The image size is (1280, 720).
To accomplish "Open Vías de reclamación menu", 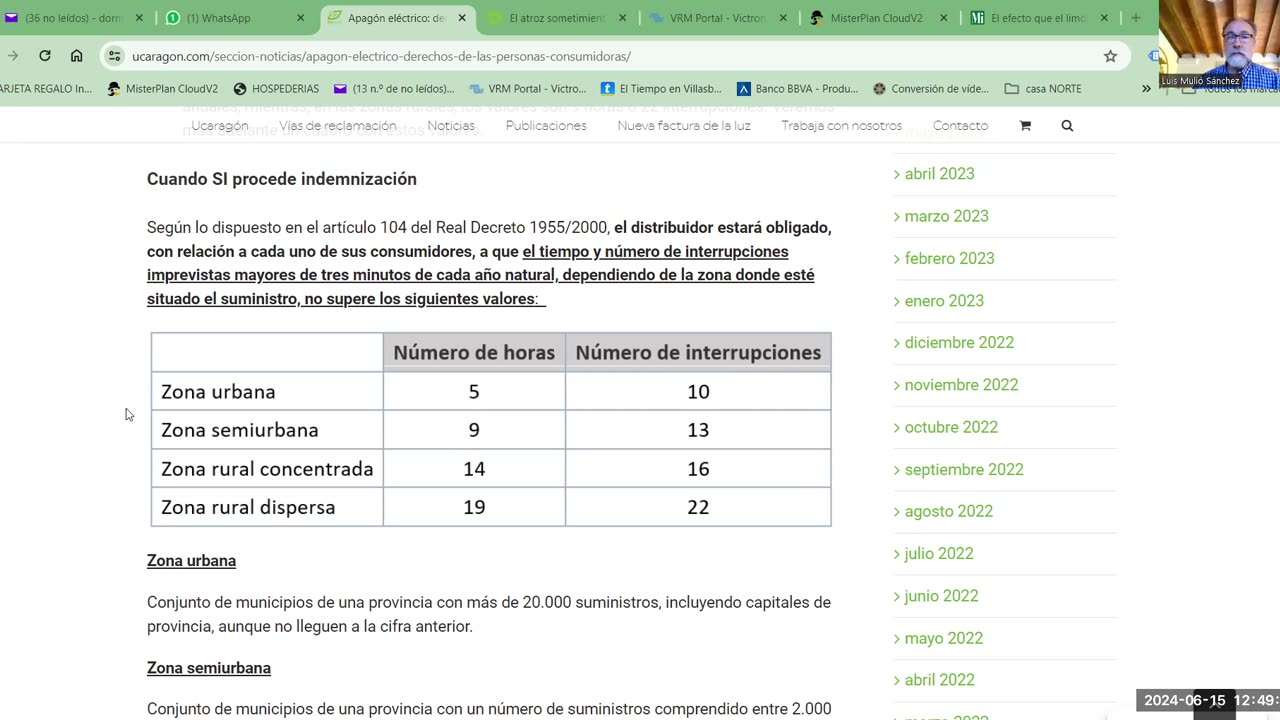I will pyautogui.click(x=338, y=126).
